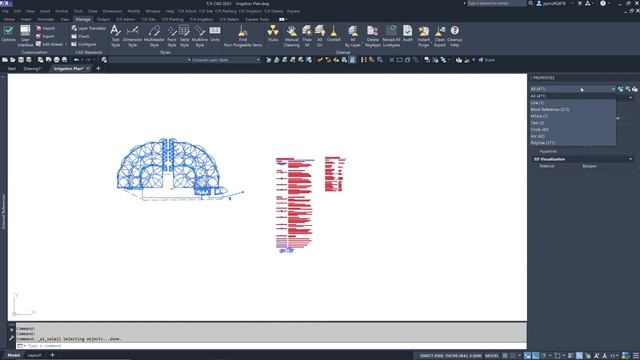This screenshot has height=360, width=640.
Task: Switch to the Home ribbon tab
Action: (9, 19)
